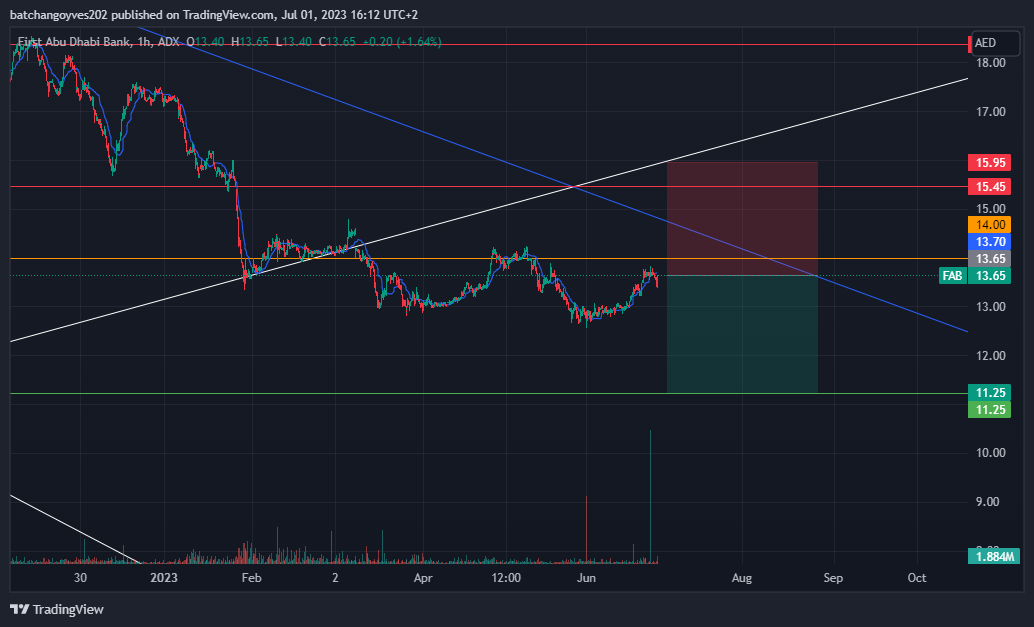Click the AED currency selector
Image resolution: width=1034 pixels, height=627 pixels.
coord(995,43)
